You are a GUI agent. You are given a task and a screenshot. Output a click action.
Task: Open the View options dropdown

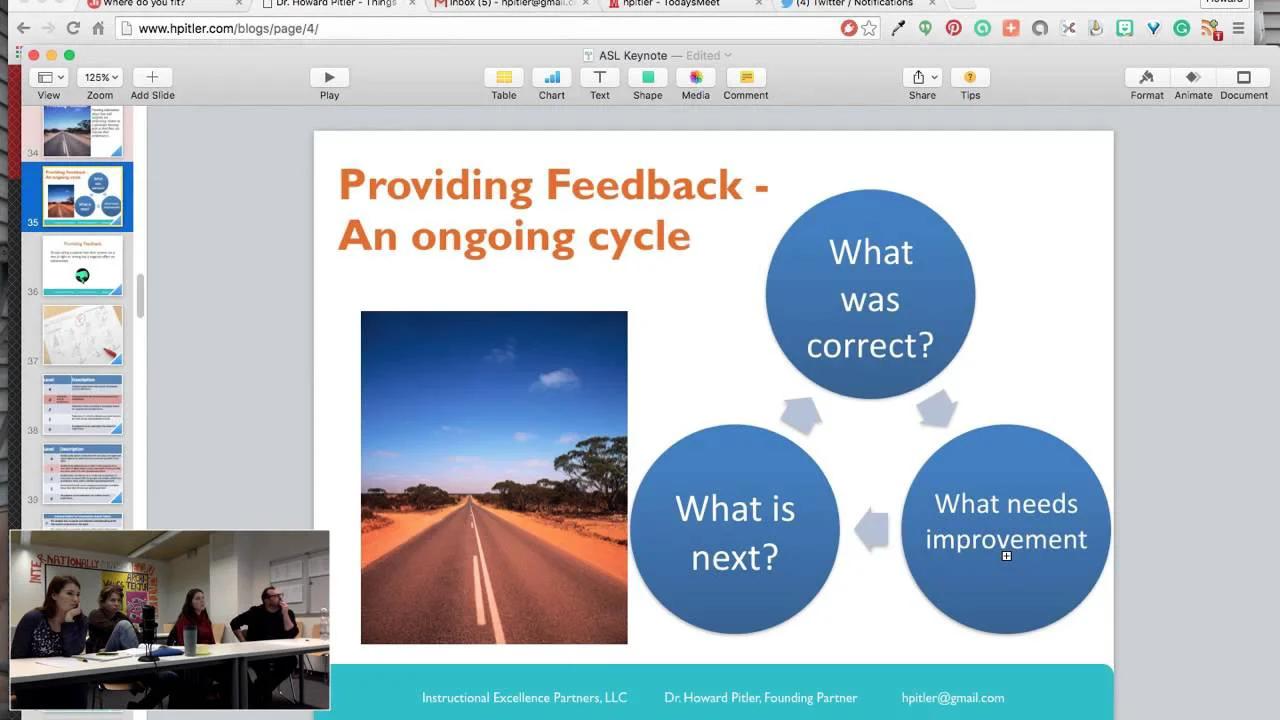[48, 77]
